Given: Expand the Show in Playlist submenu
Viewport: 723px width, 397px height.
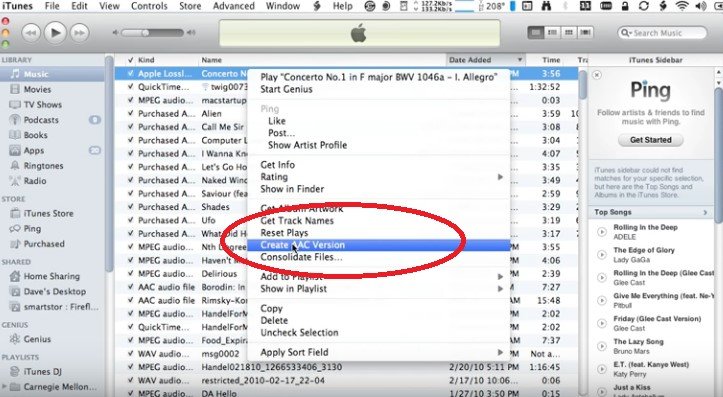Looking at the screenshot, I should click(x=500, y=289).
